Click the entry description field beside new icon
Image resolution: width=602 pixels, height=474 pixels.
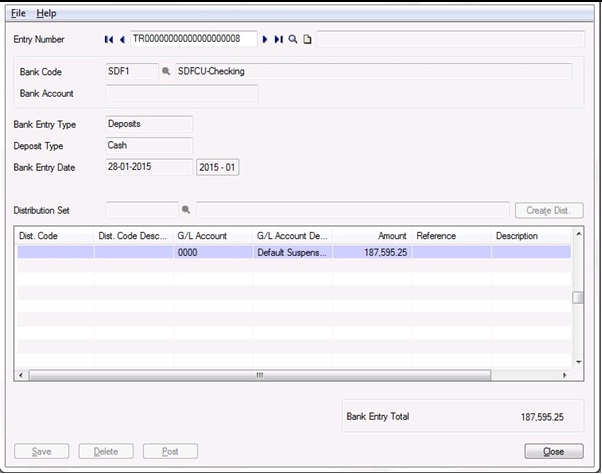pos(450,39)
